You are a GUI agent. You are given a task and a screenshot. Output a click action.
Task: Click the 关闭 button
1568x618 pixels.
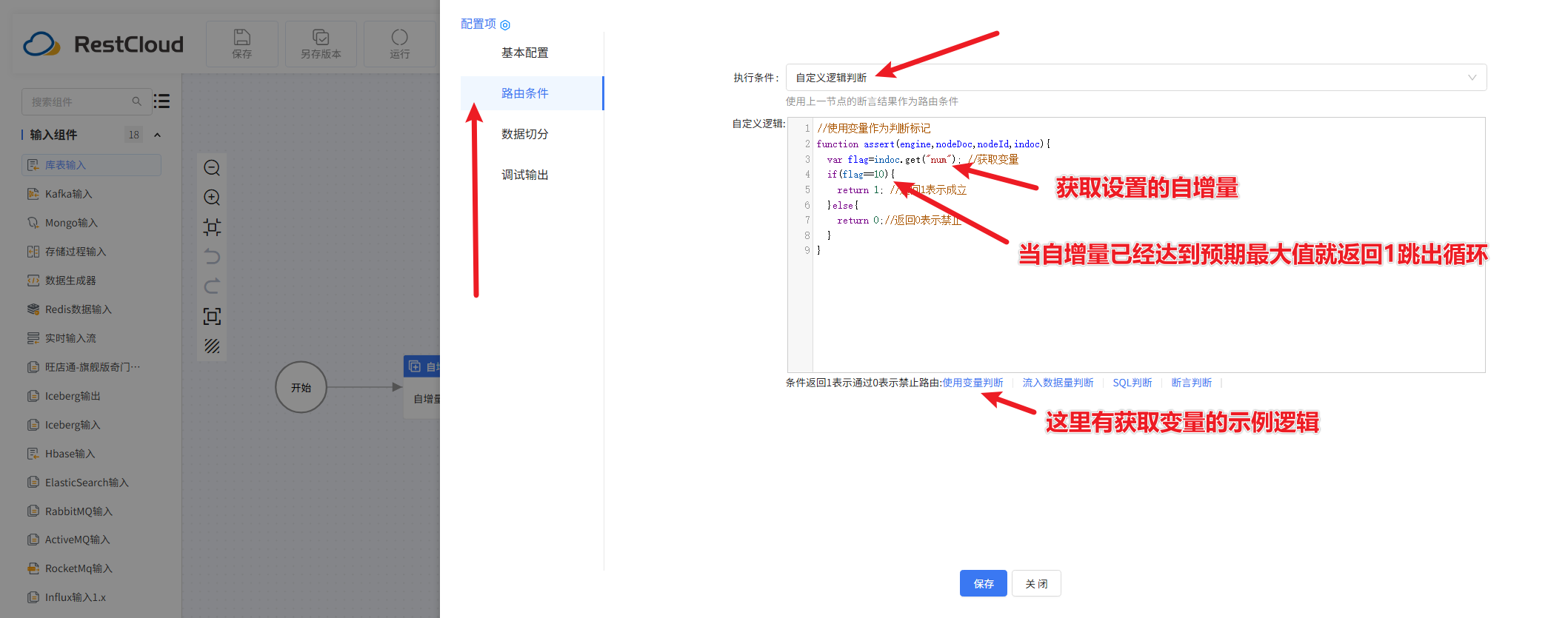[x=1036, y=583]
